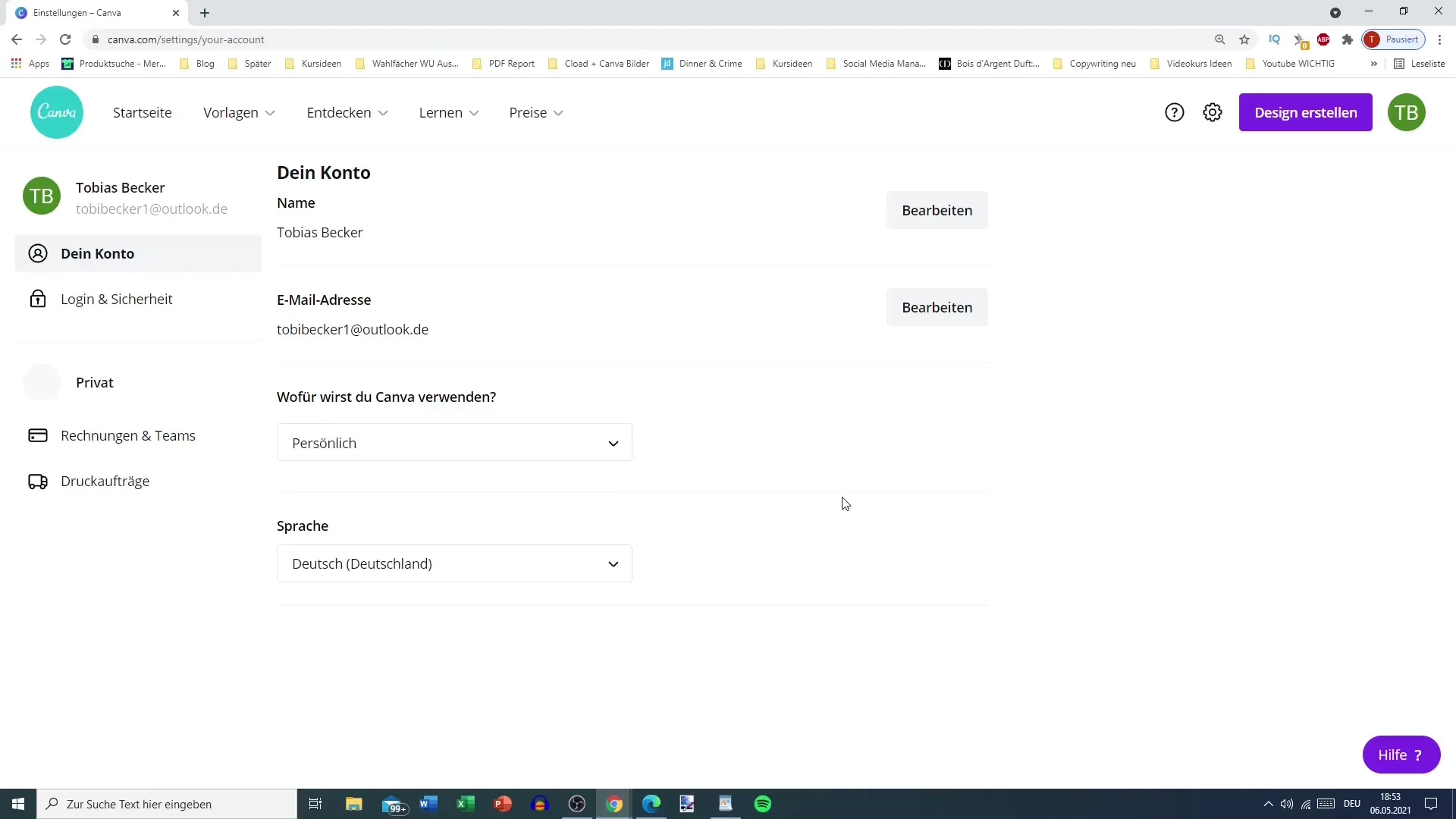The width and height of the screenshot is (1456, 819).
Task: Open browser extensions puzzle icon
Action: coord(1348,39)
